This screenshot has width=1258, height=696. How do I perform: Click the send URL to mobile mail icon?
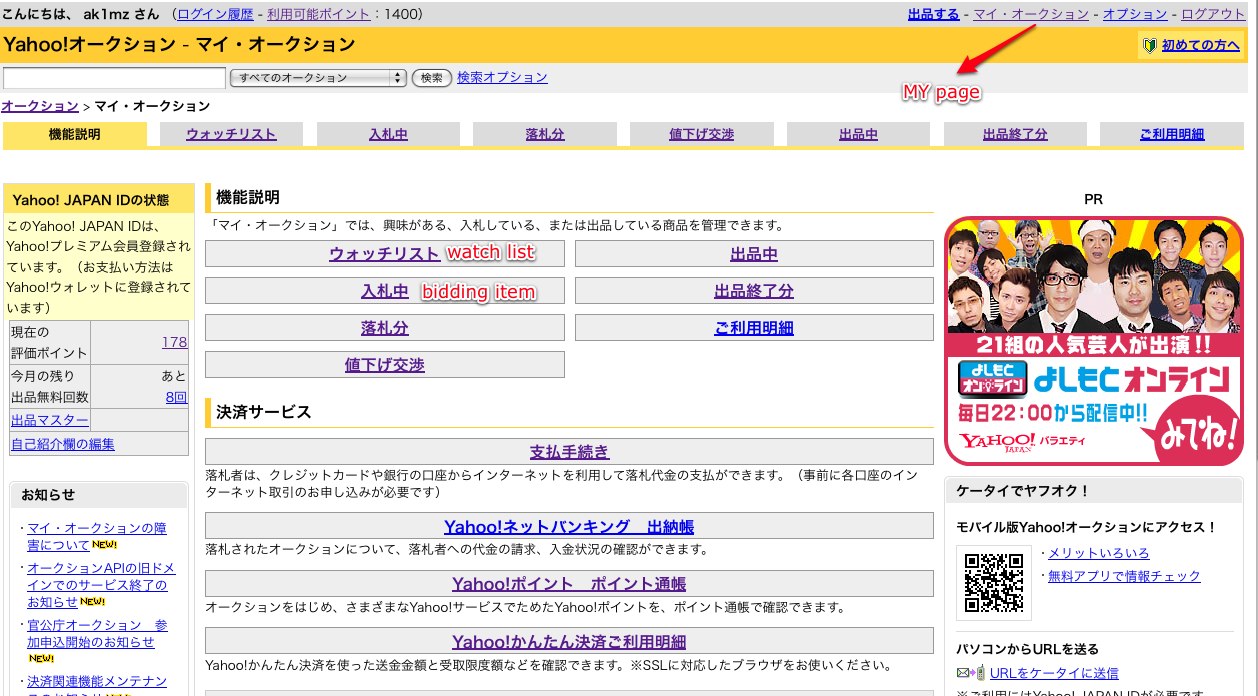pos(970,673)
